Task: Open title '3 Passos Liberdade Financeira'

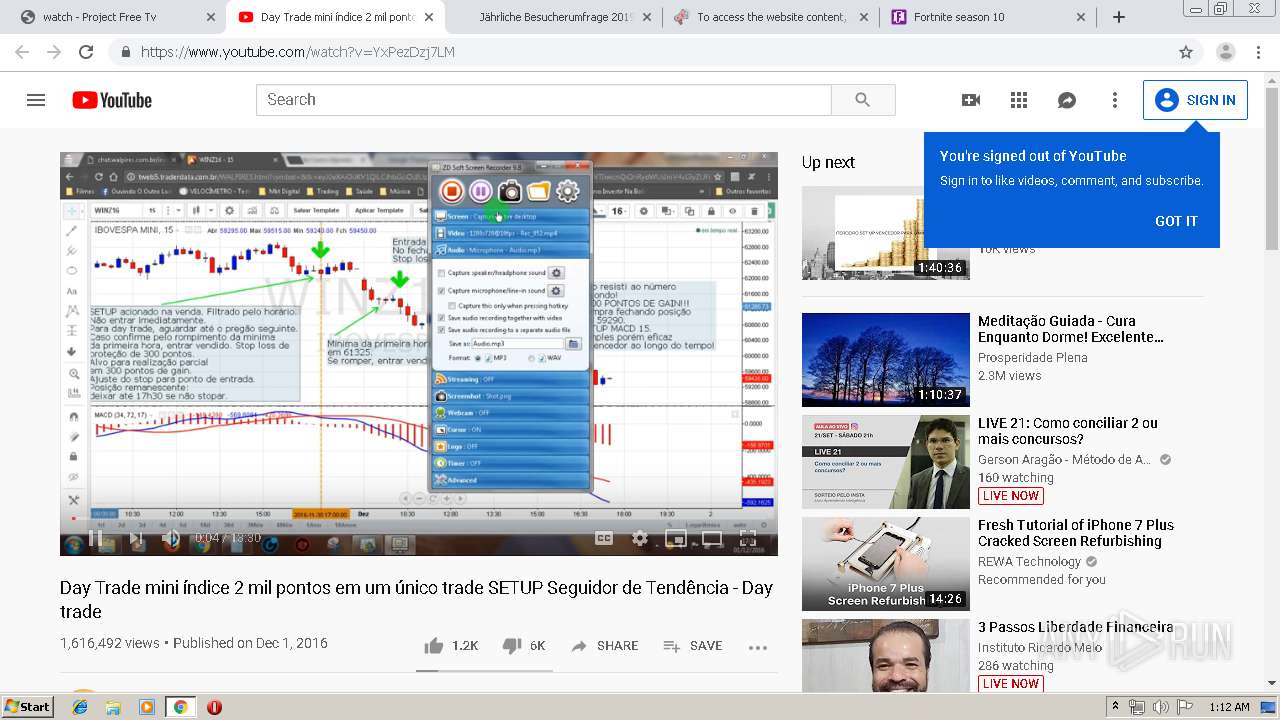Action: click(x=1076, y=627)
